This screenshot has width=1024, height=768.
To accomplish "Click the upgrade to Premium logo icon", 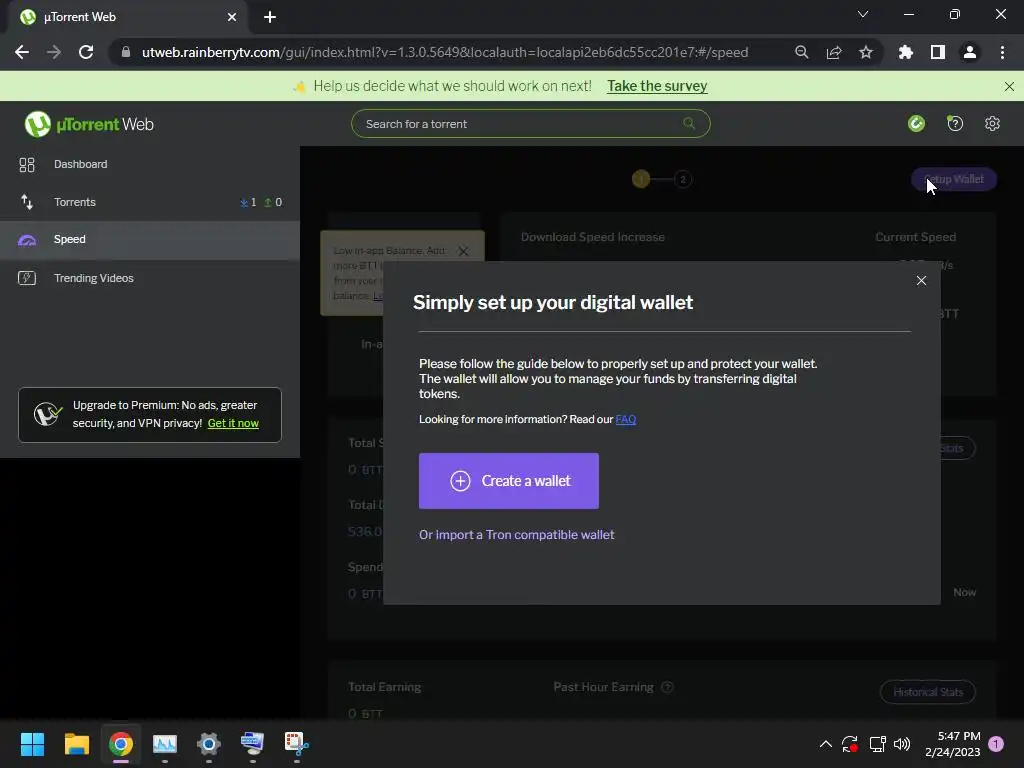I will pos(48,414).
